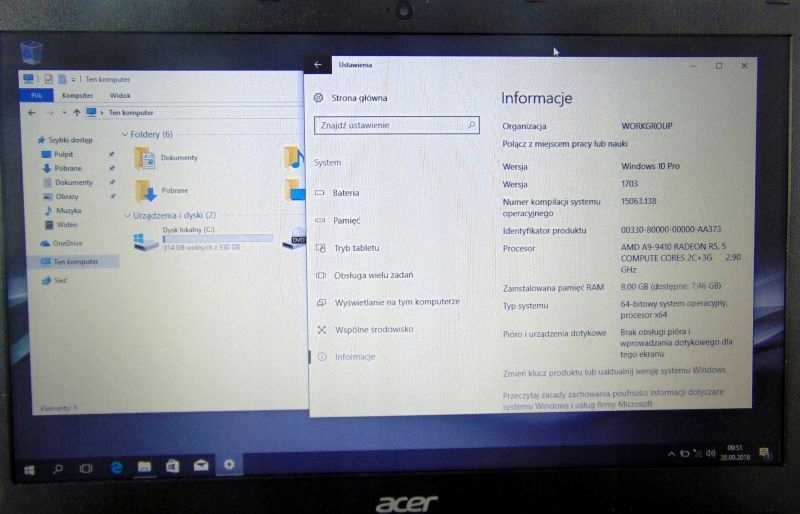
Task: Open Task View on the taskbar
Action: [86, 468]
